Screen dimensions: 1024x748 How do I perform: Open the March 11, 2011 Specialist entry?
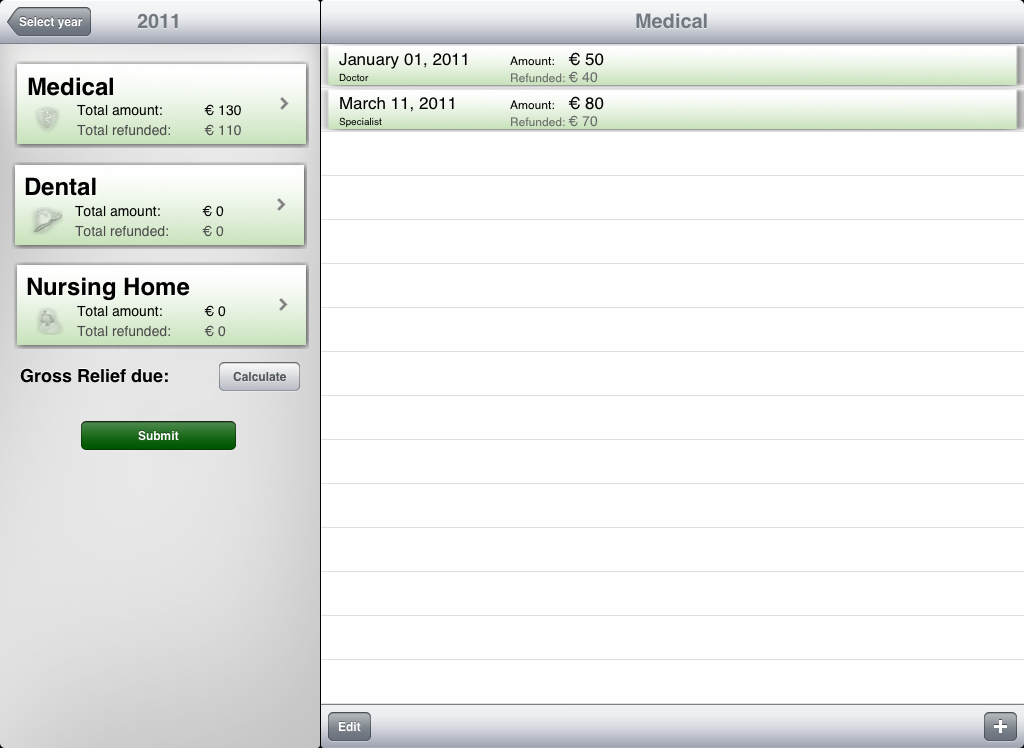397,110
